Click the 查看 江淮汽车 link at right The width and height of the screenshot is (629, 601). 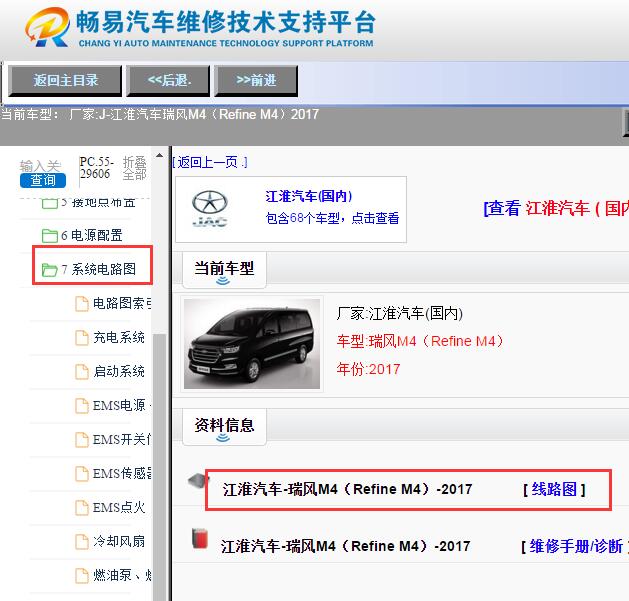pyautogui.click(x=556, y=208)
